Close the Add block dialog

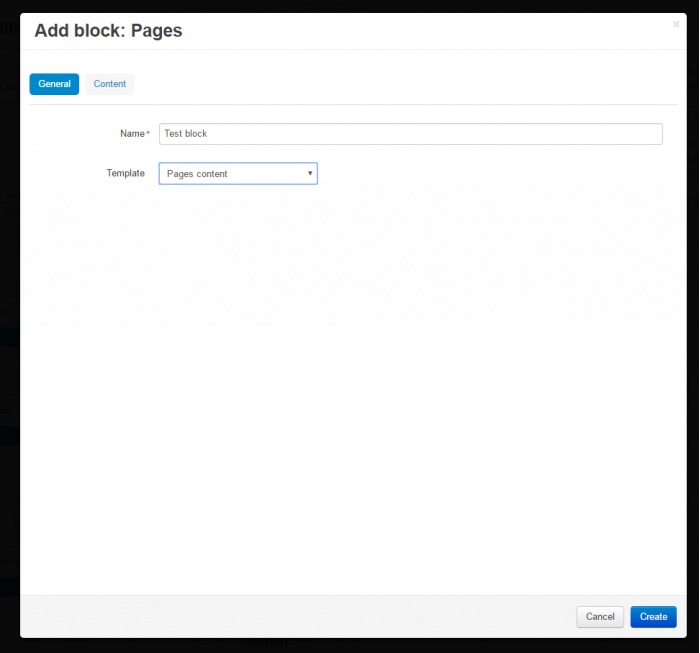point(676,24)
